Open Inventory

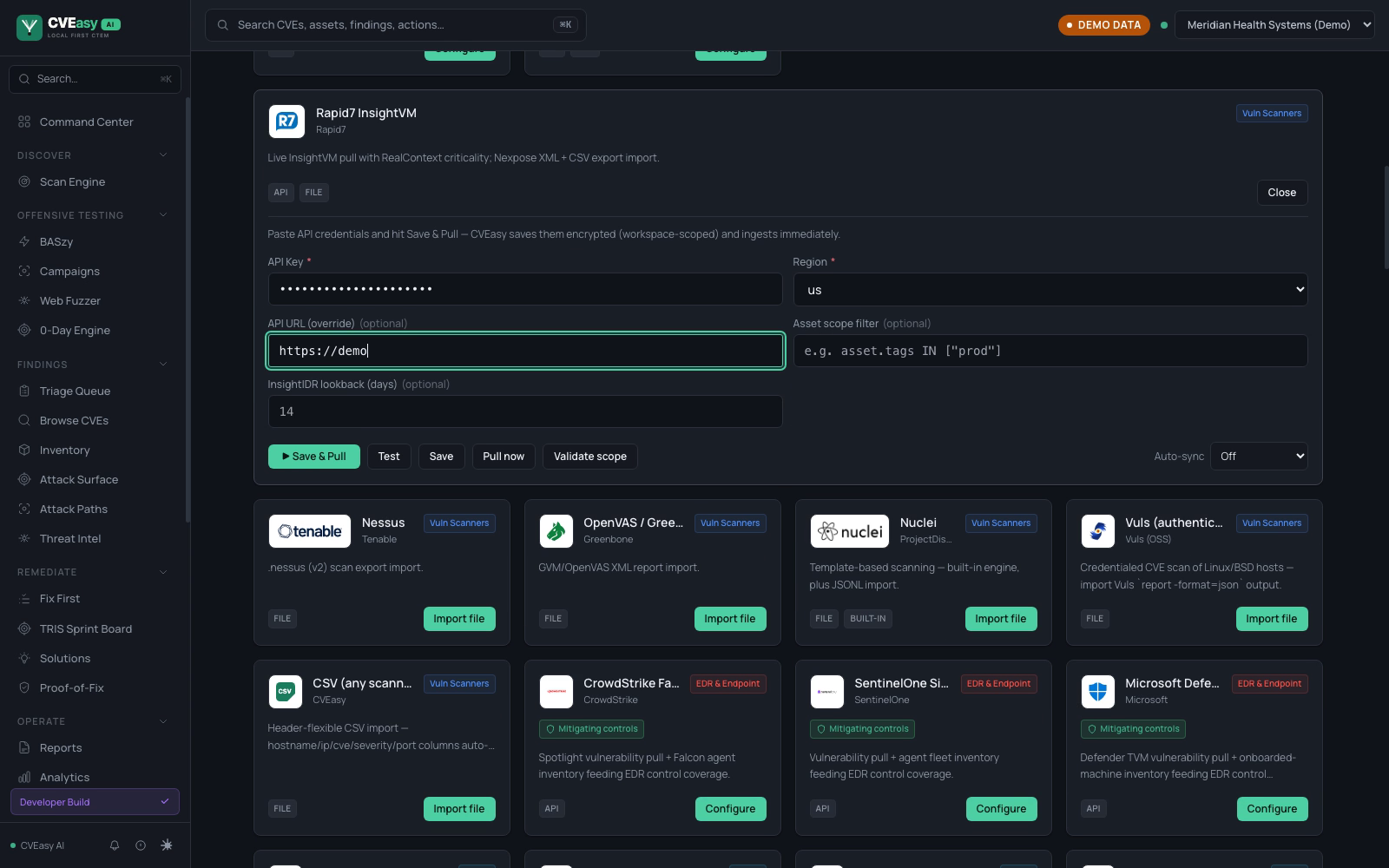pos(64,450)
